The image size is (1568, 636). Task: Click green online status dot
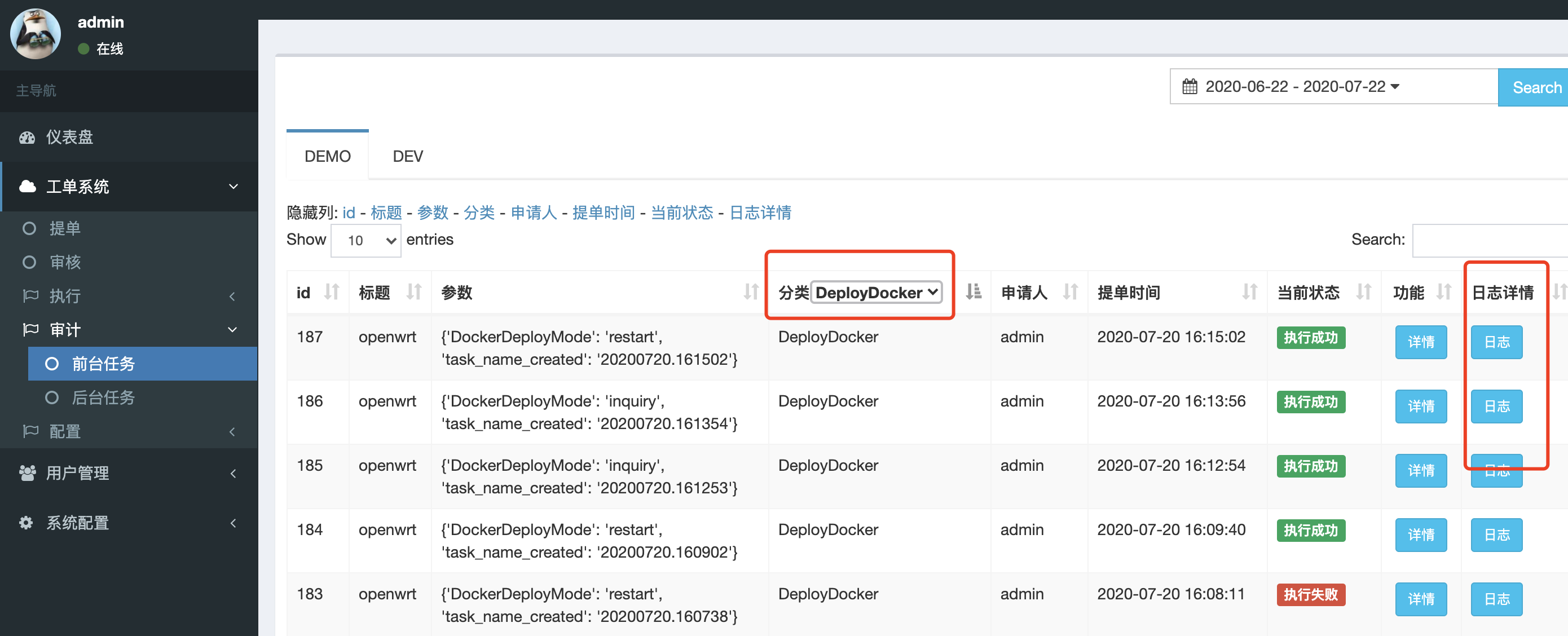click(x=84, y=48)
